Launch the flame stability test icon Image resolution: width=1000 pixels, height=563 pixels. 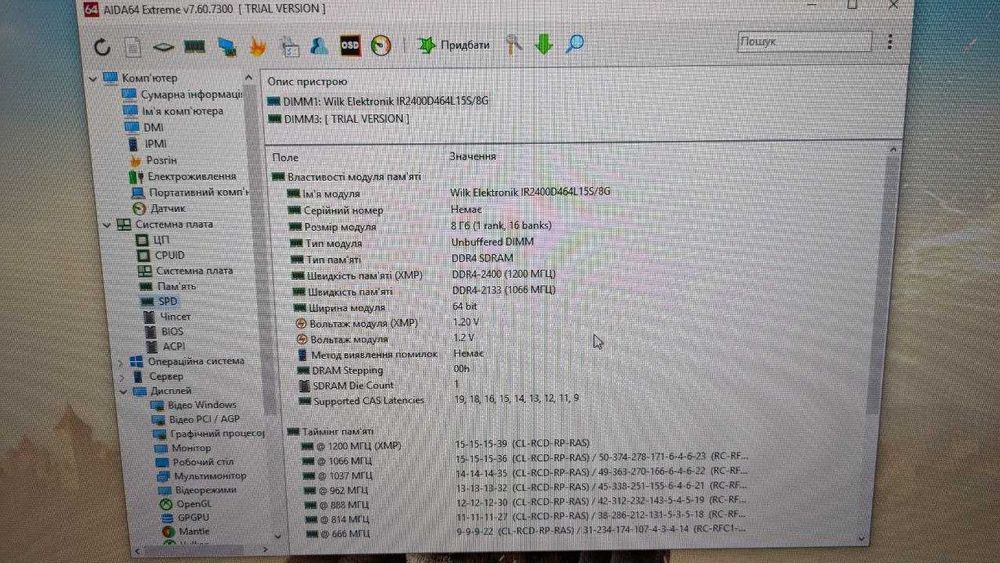[258, 46]
